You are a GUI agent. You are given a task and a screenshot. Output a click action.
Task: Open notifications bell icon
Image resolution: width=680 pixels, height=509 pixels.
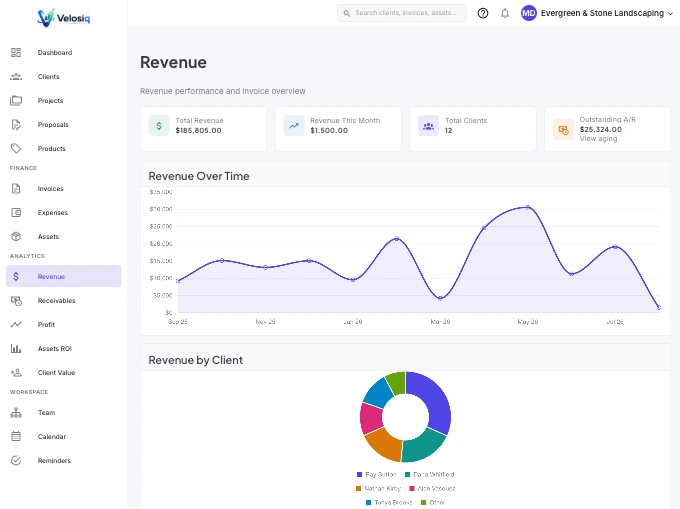(505, 13)
